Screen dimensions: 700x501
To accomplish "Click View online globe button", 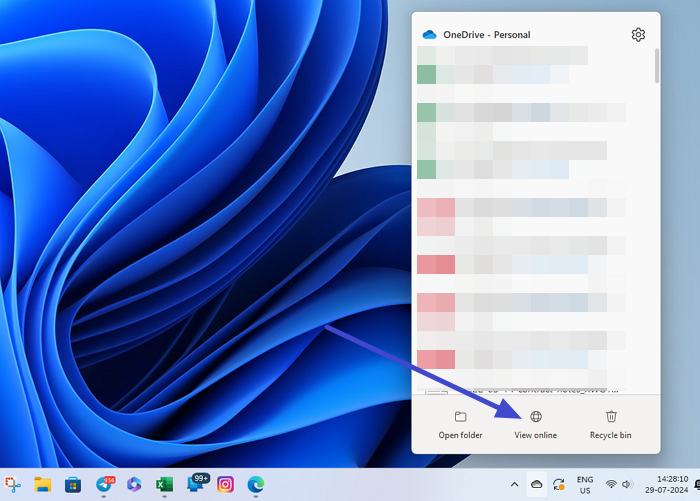I will pos(536,425).
